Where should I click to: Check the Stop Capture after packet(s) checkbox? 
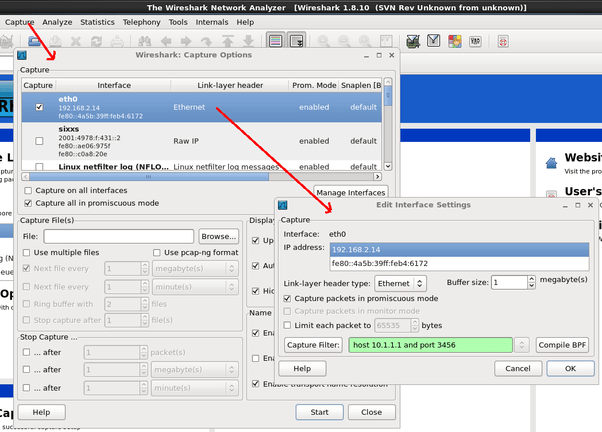point(26,352)
